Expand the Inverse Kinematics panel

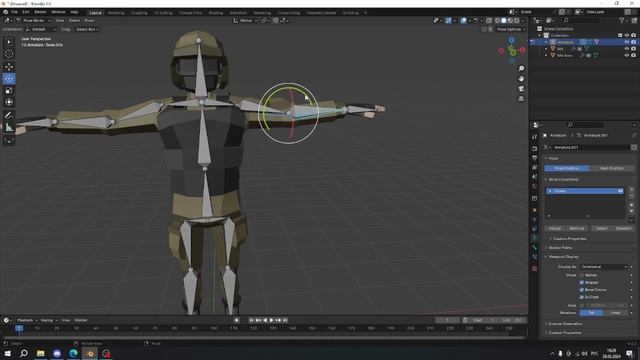[565, 324]
